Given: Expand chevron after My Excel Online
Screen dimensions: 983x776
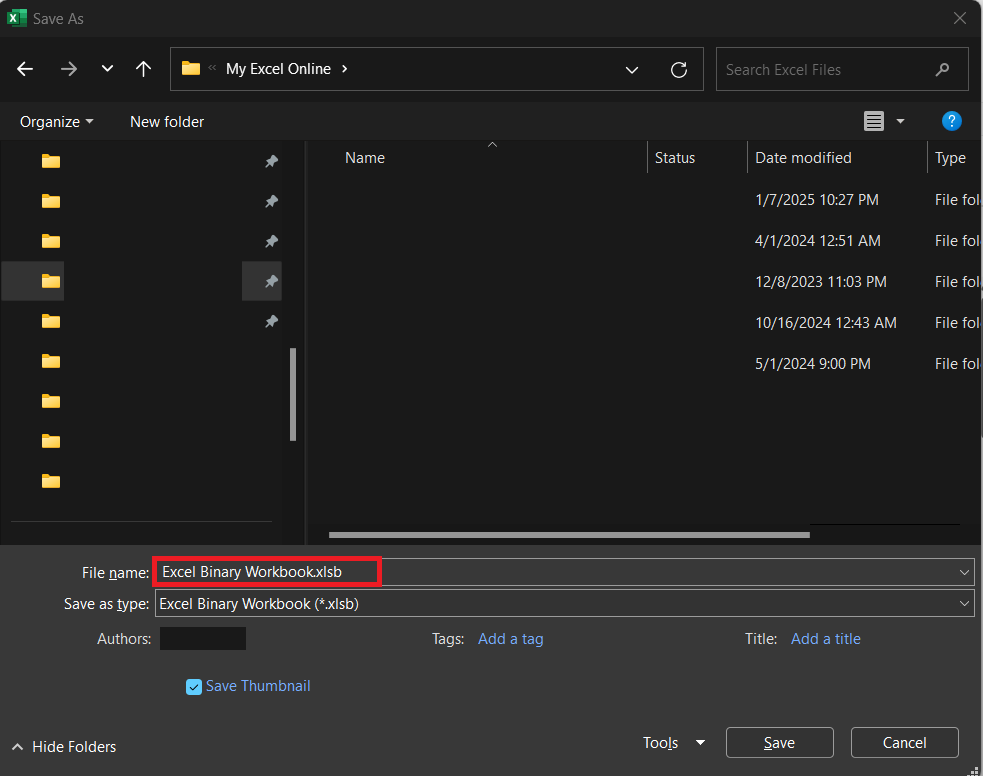Looking at the screenshot, I should coord(344,69).
